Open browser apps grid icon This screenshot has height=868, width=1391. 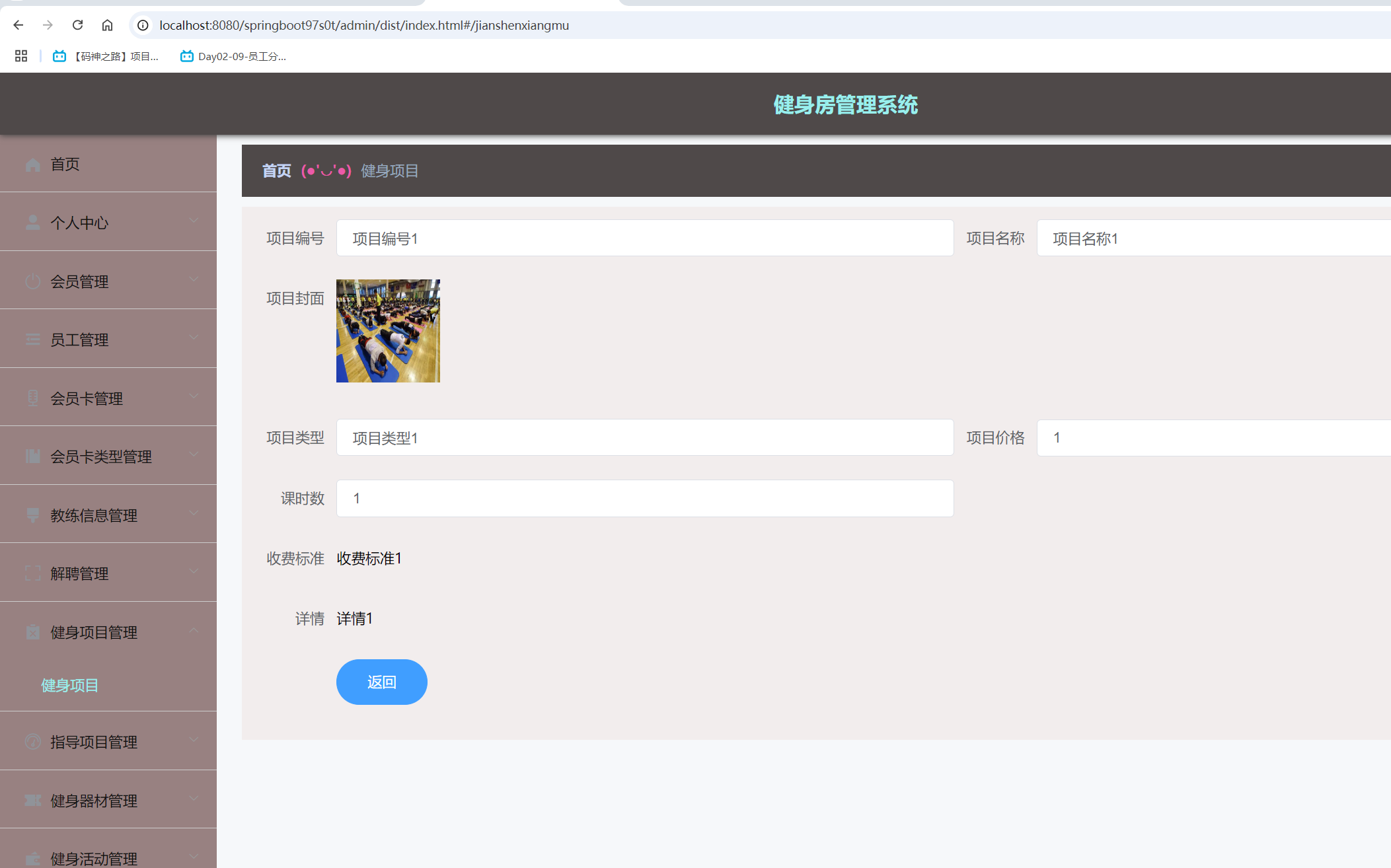(x=21, y=56)
